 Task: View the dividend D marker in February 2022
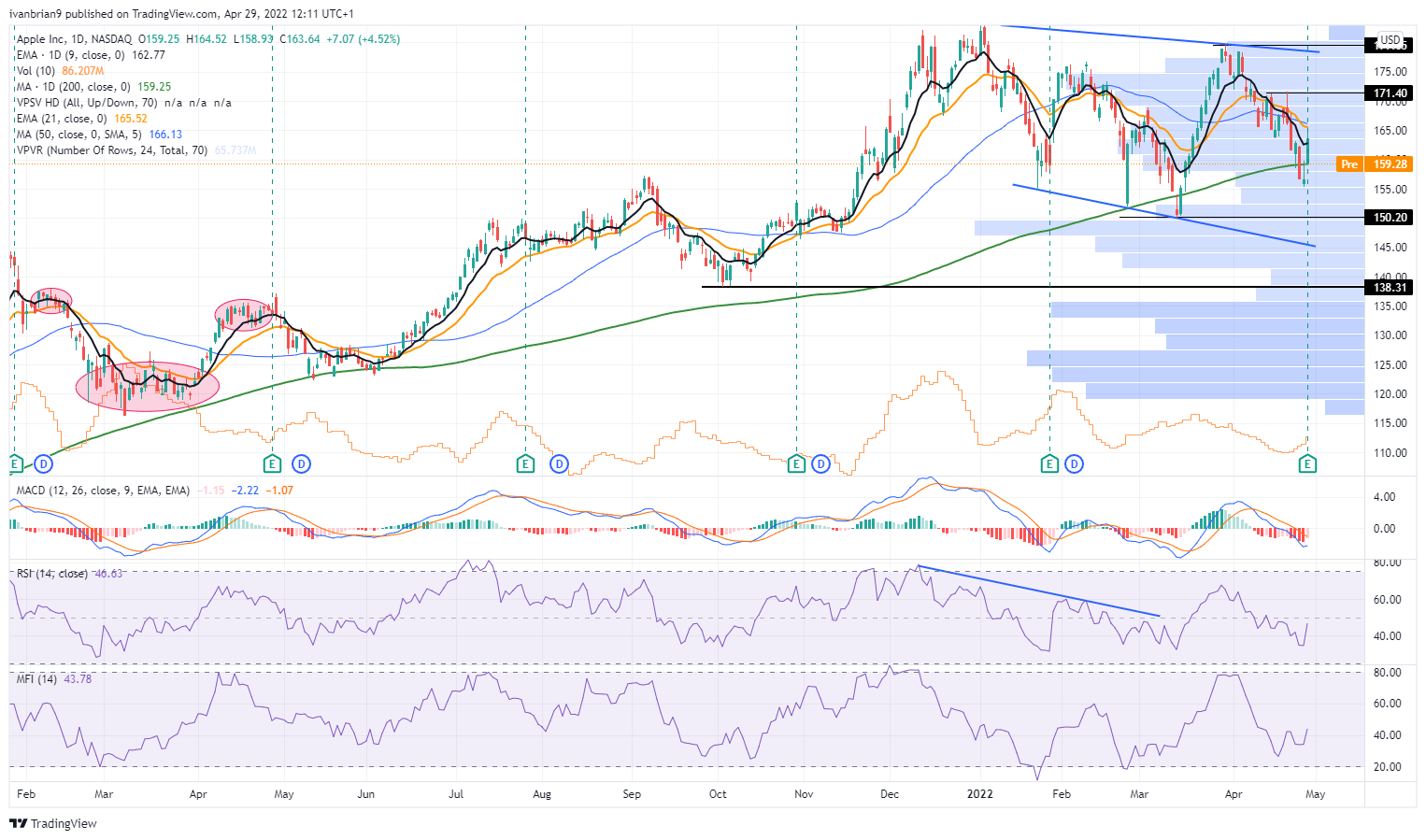[x=1075, y=463]
